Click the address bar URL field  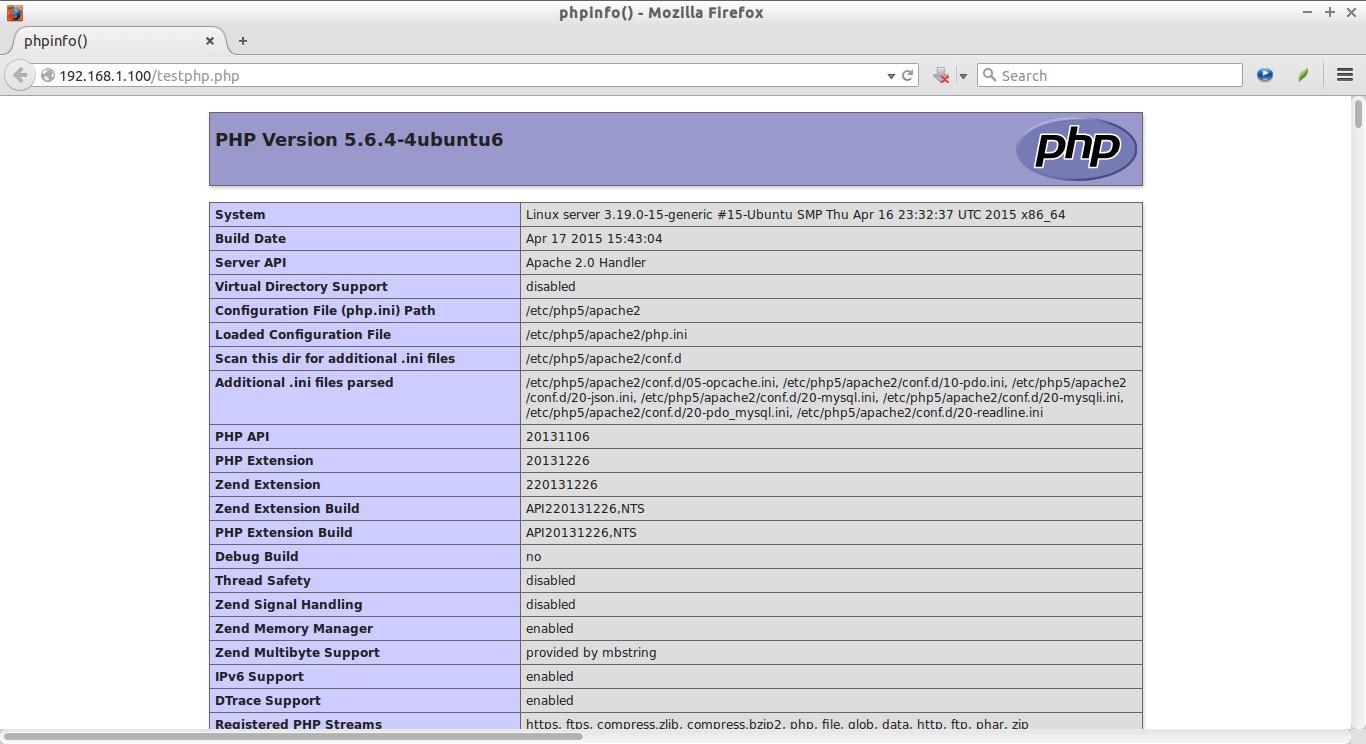pos(470,75)
